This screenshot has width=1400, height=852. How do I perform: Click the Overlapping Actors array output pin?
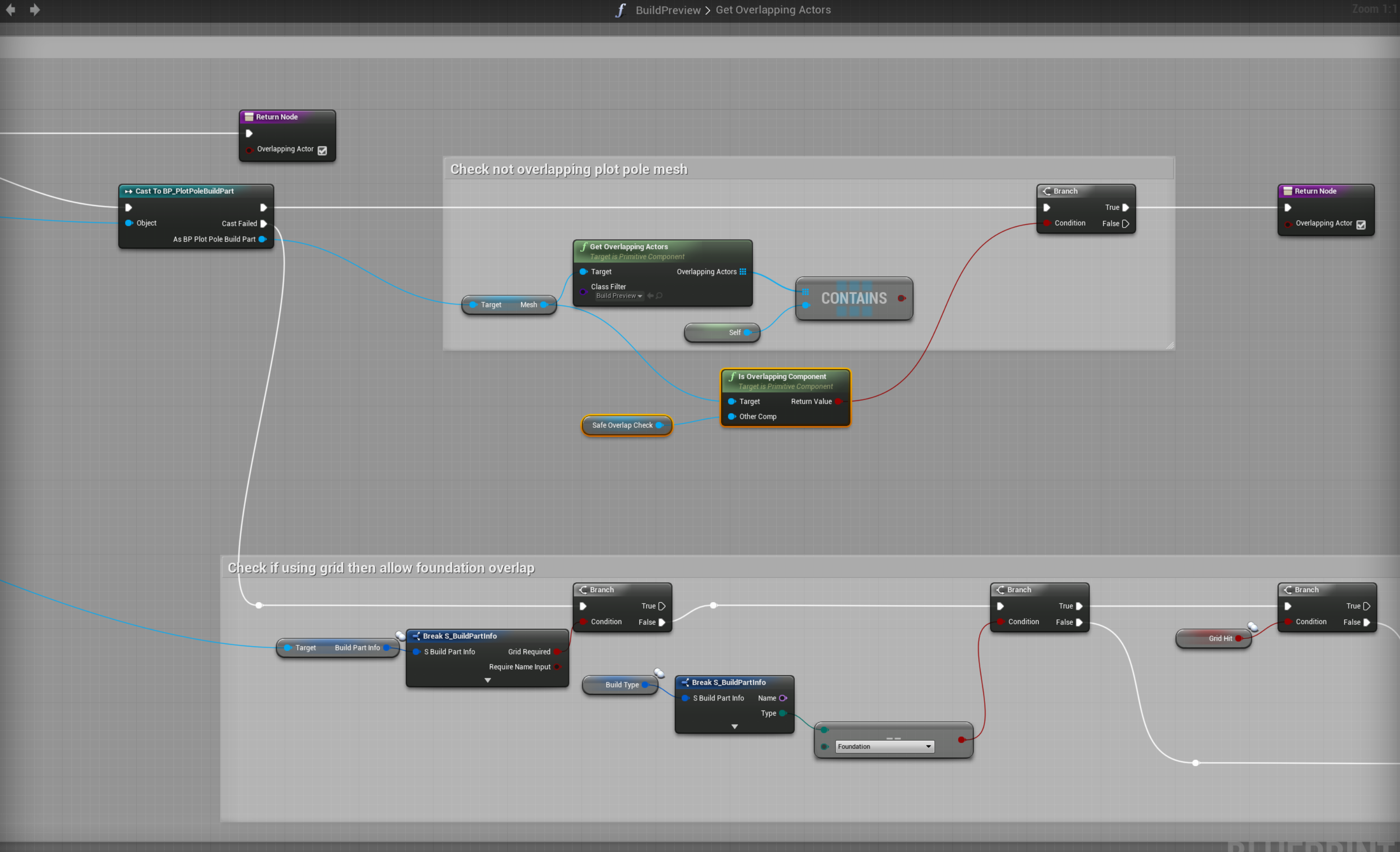(742, 272)
